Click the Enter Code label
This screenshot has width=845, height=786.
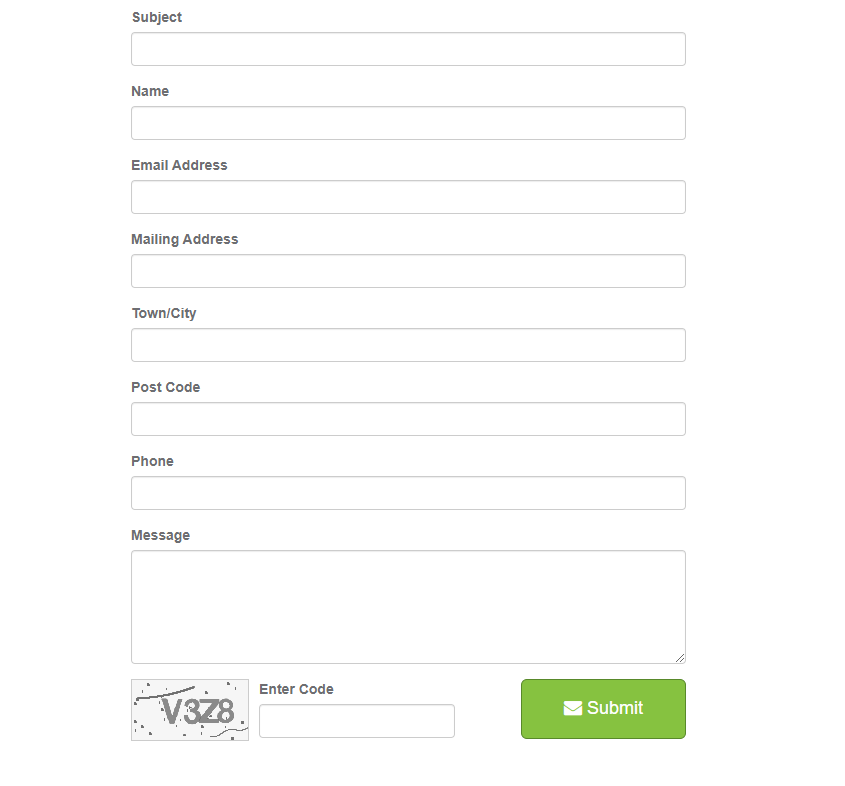pos(296,689)
